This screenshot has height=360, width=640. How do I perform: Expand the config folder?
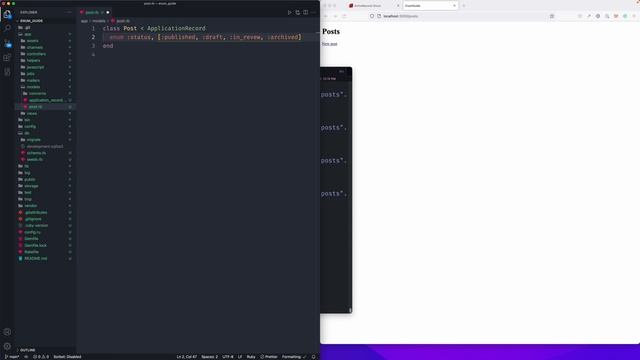coord(30,127)
